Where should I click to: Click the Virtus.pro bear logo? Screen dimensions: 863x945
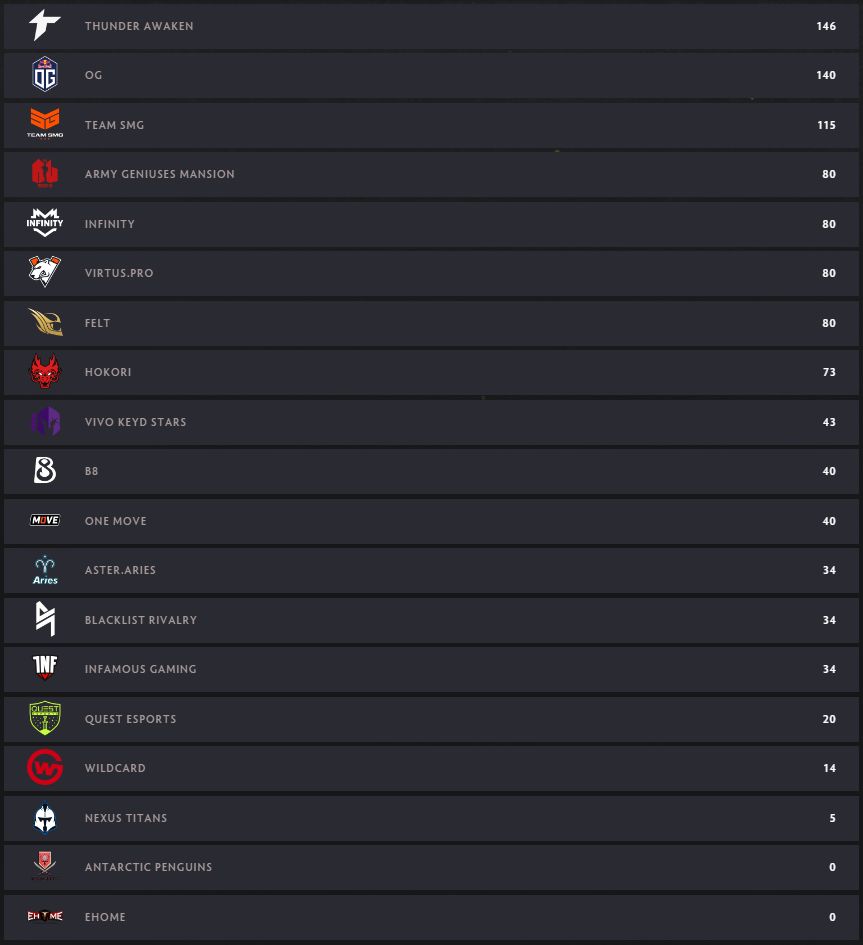[44, 273]
